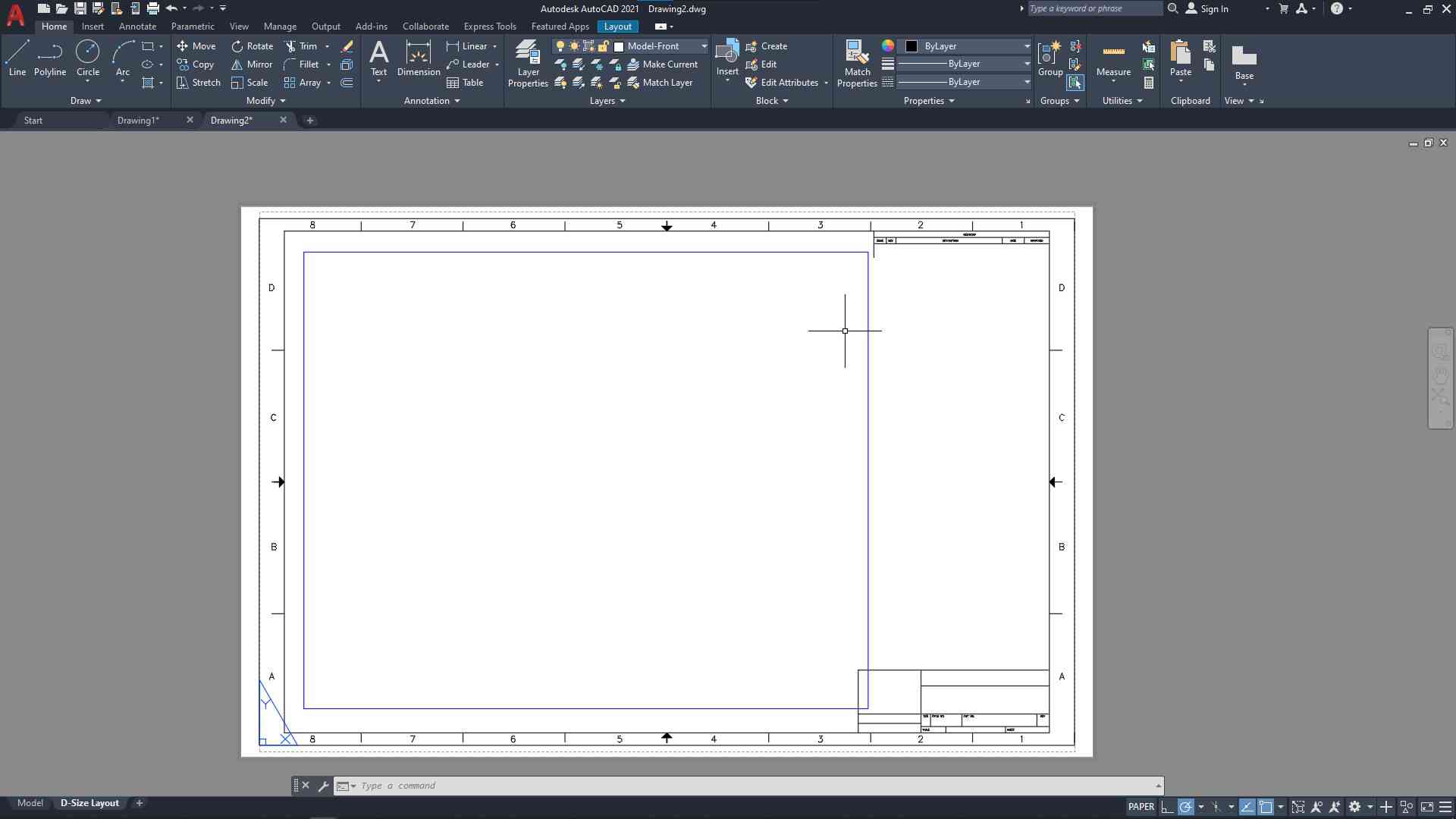1456x819 pixels.
Task: Click Make Current layer button
Action: click(x=662, y=64)
